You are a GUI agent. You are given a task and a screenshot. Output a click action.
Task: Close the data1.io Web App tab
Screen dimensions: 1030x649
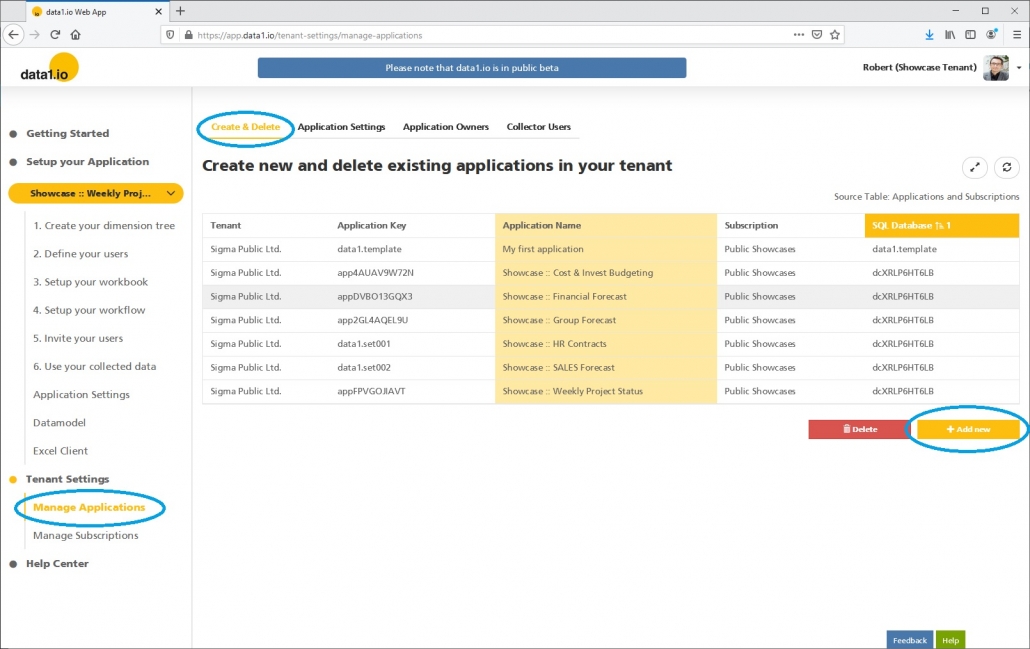[158, 12]
